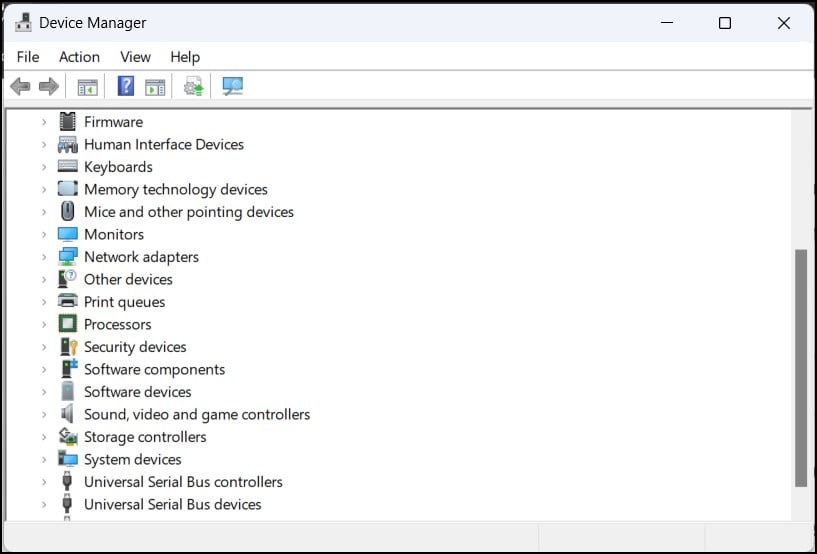Maximize the Device Manager window

(725, 23)
